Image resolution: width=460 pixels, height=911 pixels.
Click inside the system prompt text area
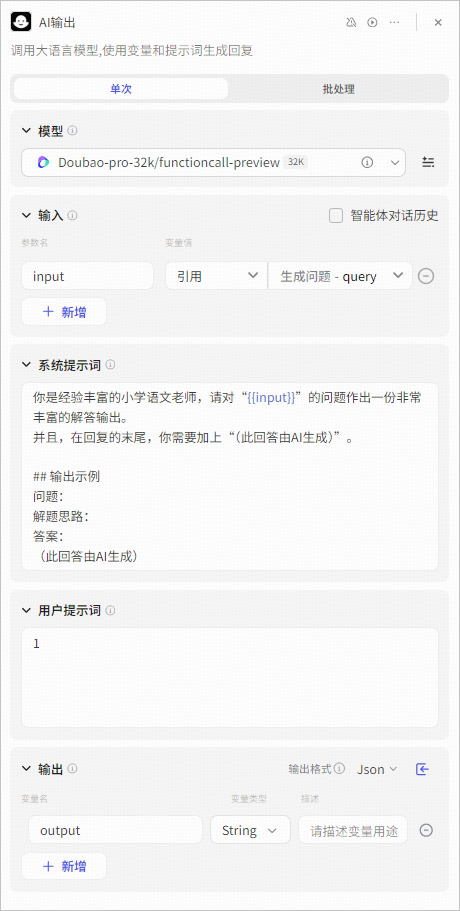[230, 476]
